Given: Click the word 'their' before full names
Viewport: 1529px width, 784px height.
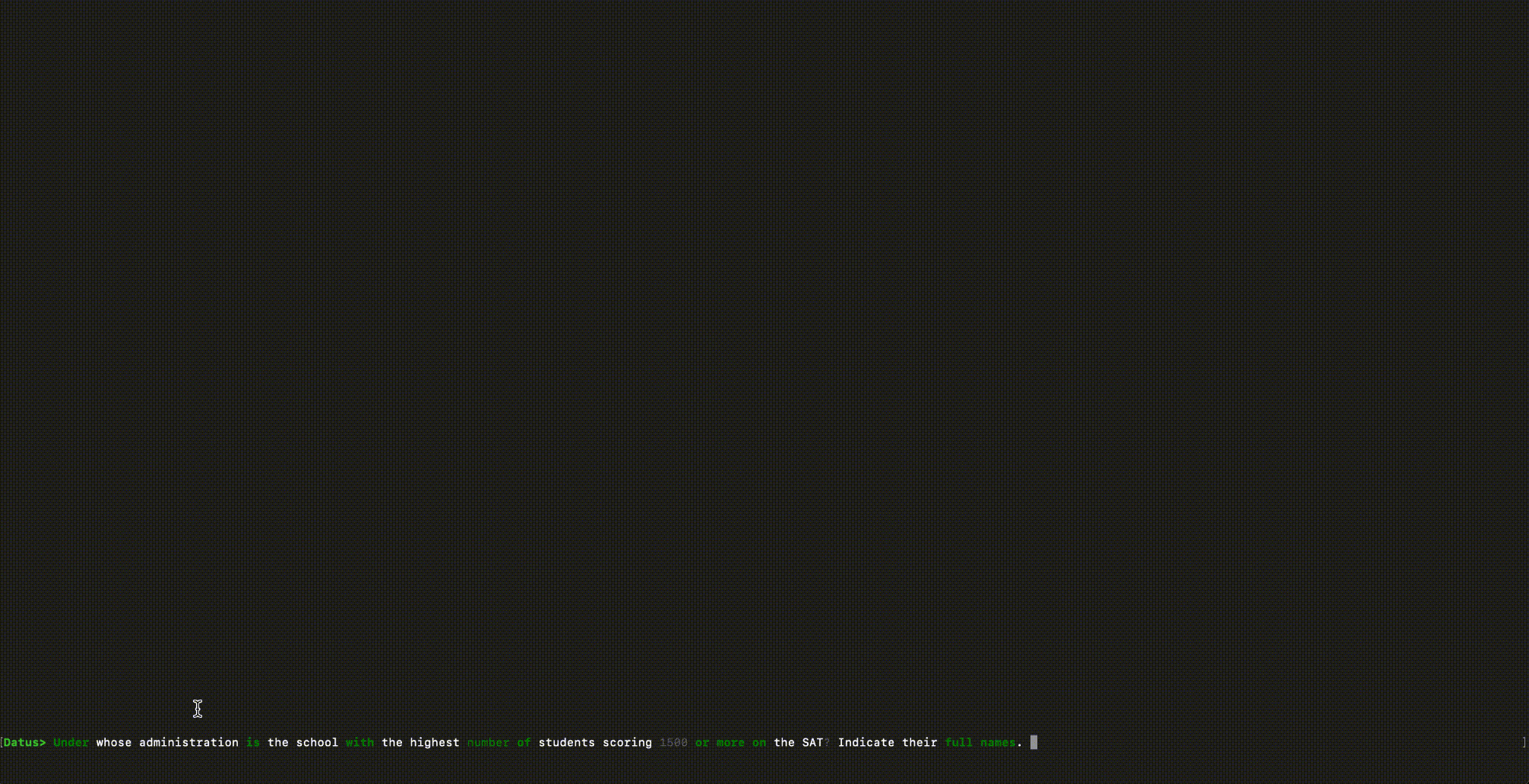Looking at the screenshot, I should click(x=920, y=742).
